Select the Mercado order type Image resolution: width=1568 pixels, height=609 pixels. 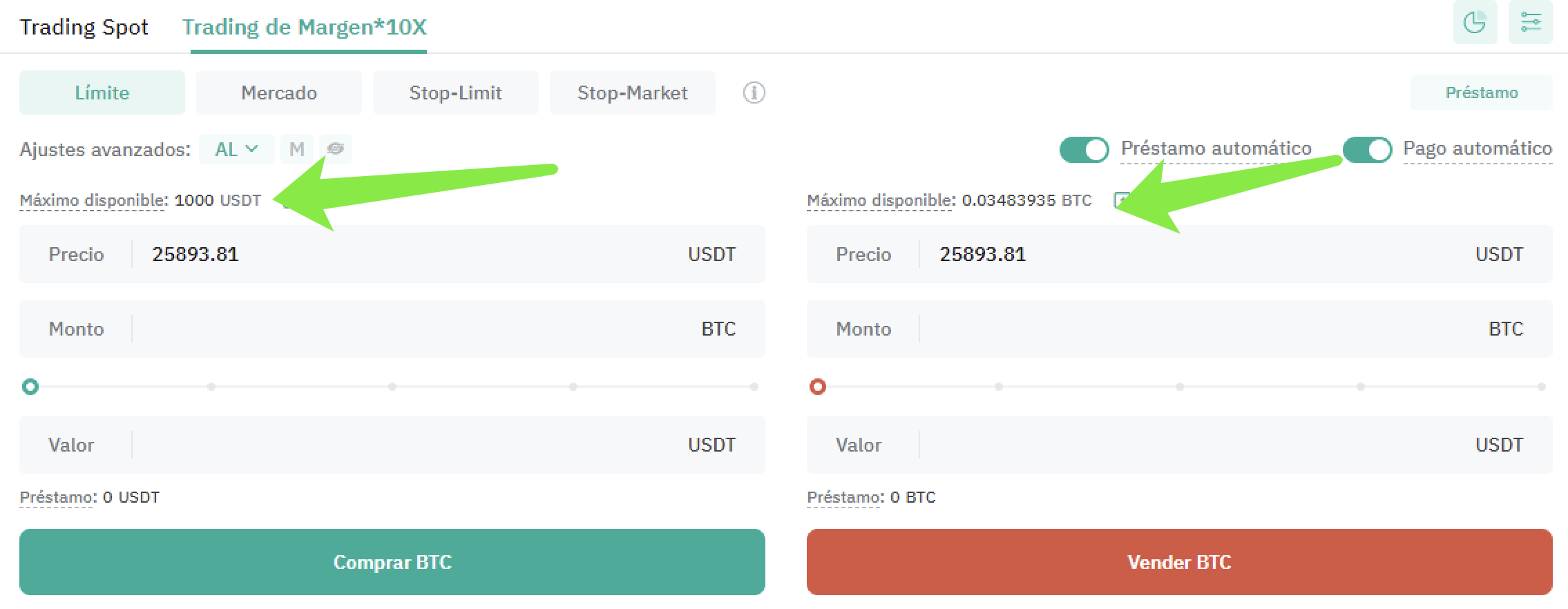[278, 93]
